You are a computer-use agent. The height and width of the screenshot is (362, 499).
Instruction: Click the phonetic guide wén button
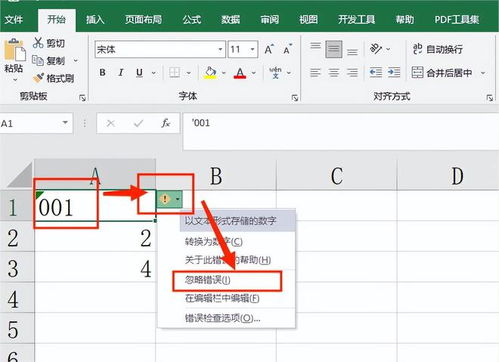pyautogui.click(x=275, y=72)
